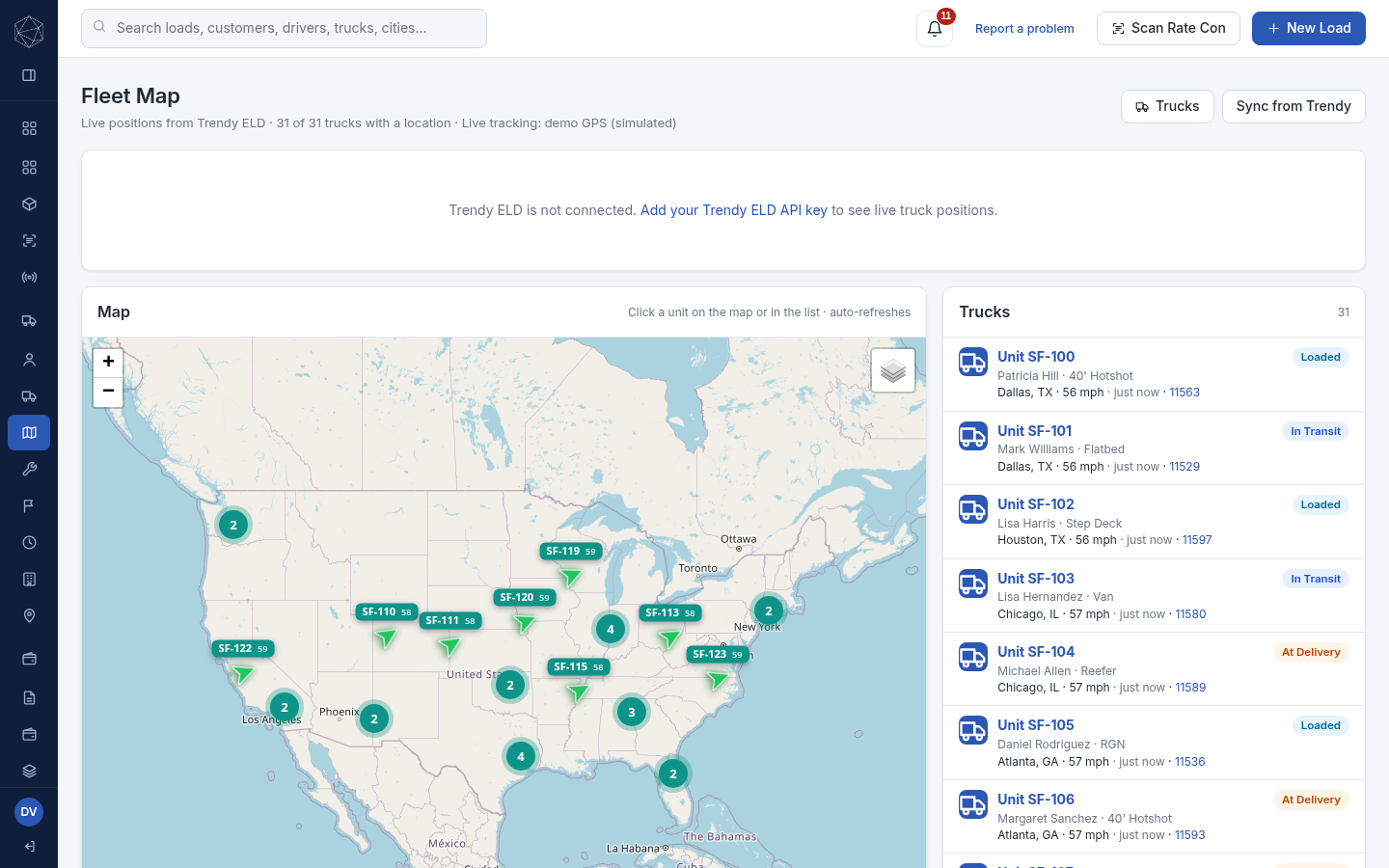Click the search loads input field
The height and width of the screenshot is (868, 1389).
[284, 28]
